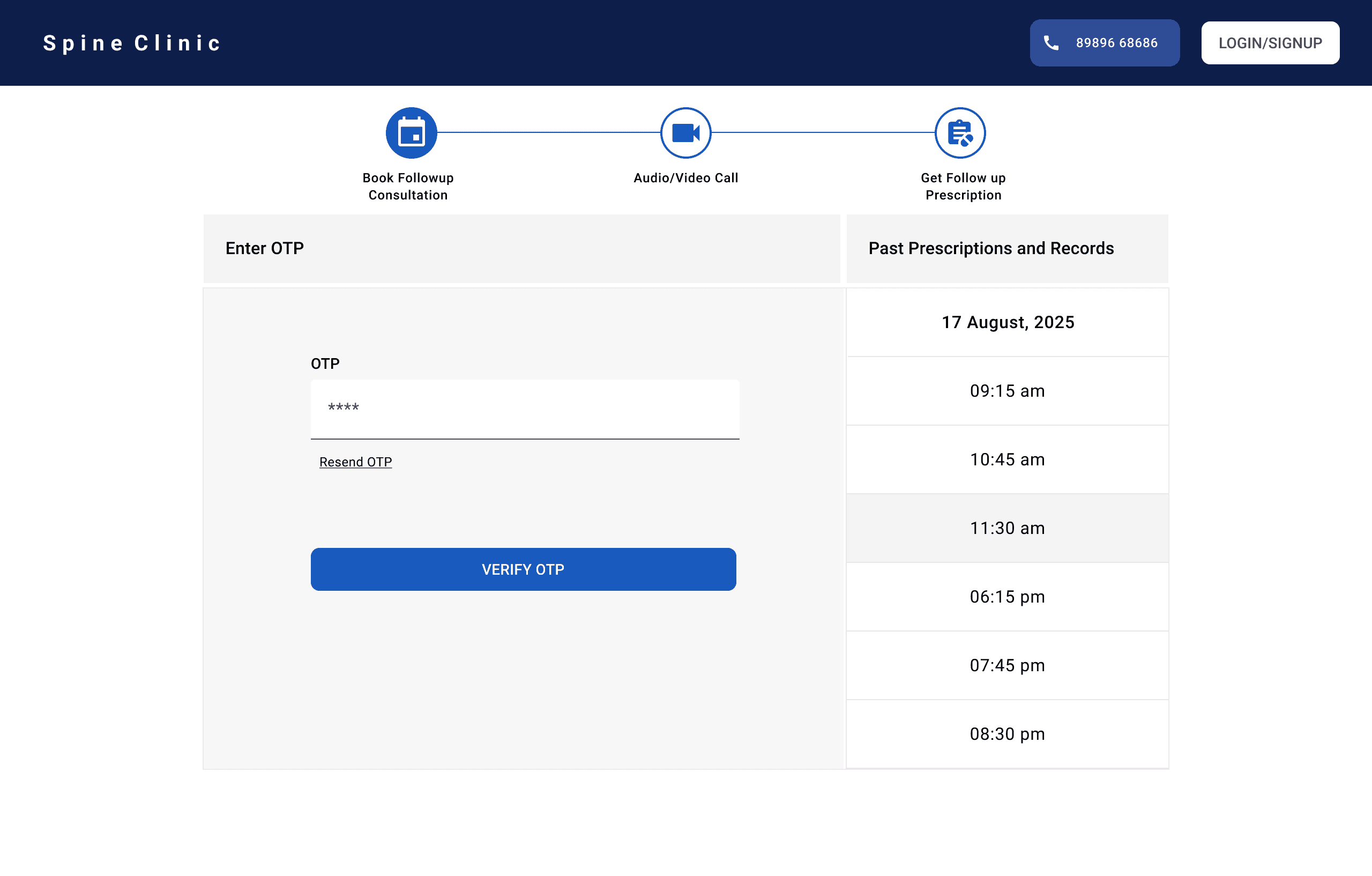Click the Book Followup Consultation step label
Viewport: 1372px width, 876px height.
click(408, 187)
